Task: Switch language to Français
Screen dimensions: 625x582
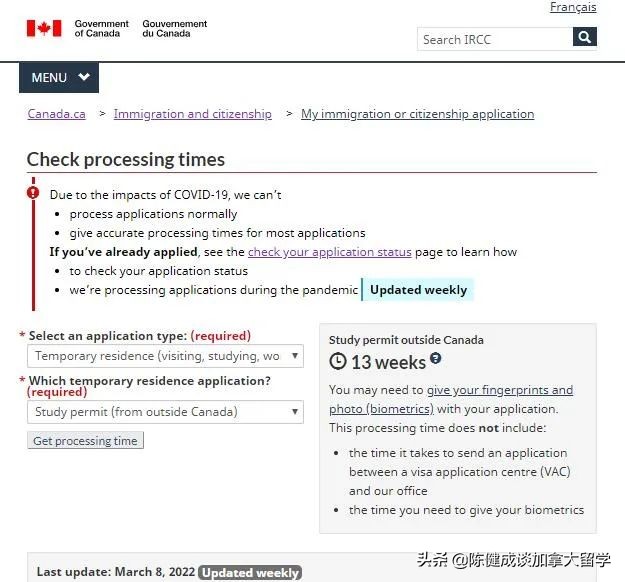Action: 573,8
